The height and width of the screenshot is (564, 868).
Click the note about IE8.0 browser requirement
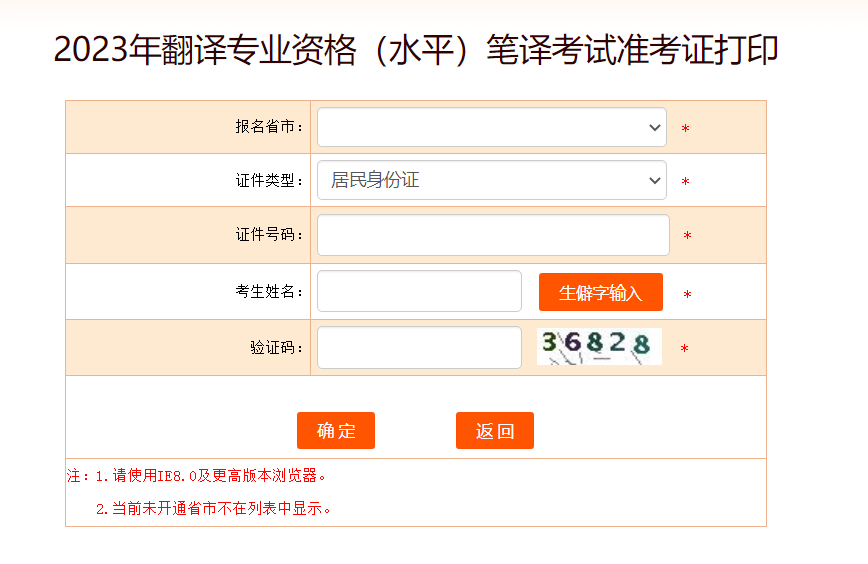(x=197, y=475)
